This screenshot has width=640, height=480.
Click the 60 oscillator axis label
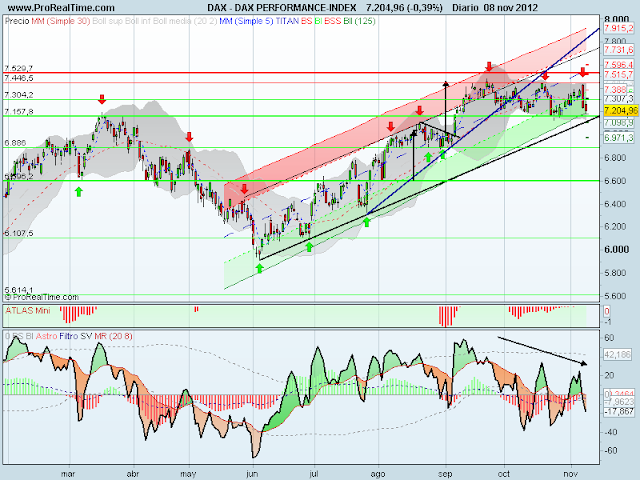pyautogui.click(x=609, y=337)
